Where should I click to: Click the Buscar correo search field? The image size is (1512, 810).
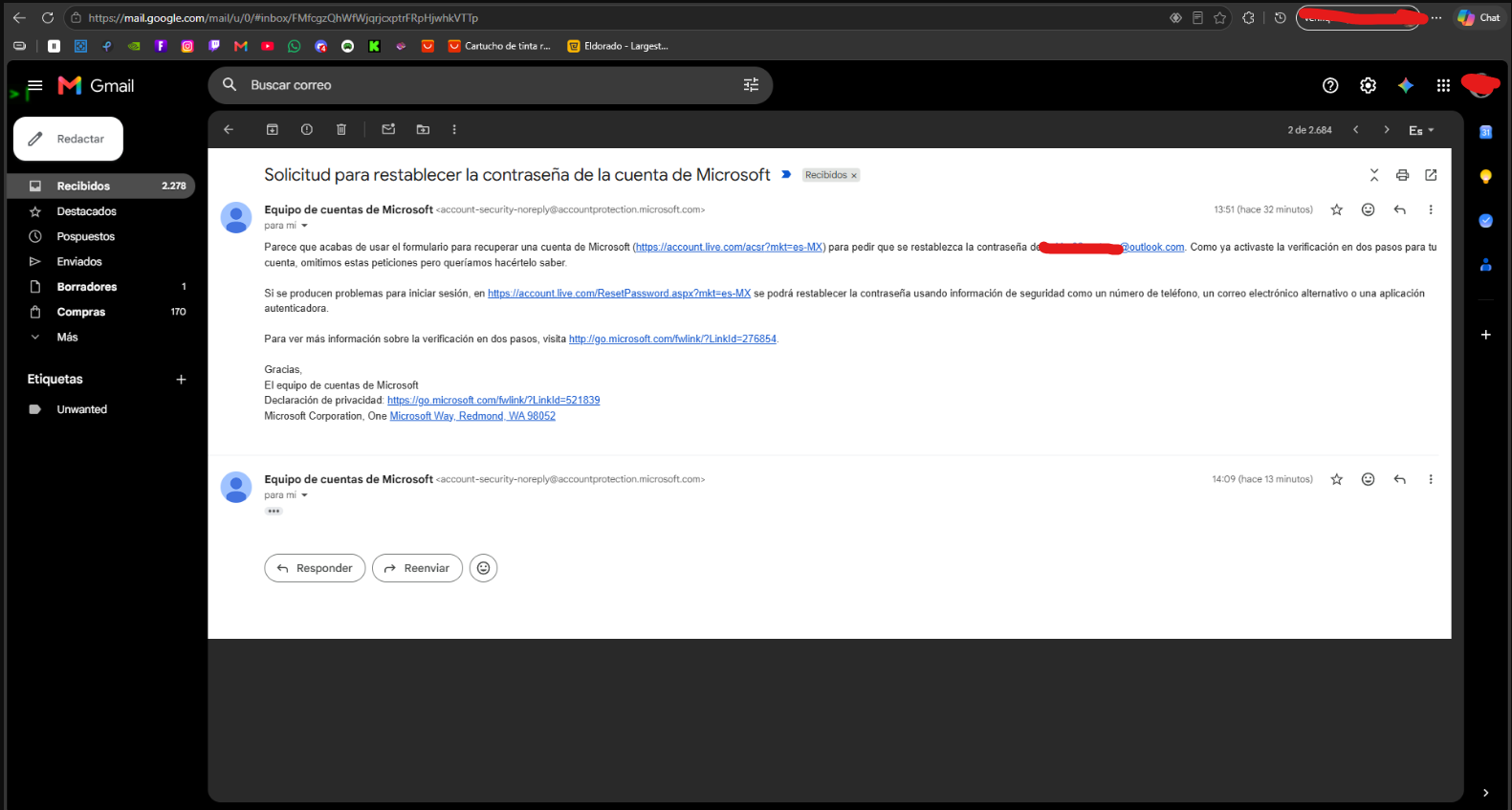(490, 85)
